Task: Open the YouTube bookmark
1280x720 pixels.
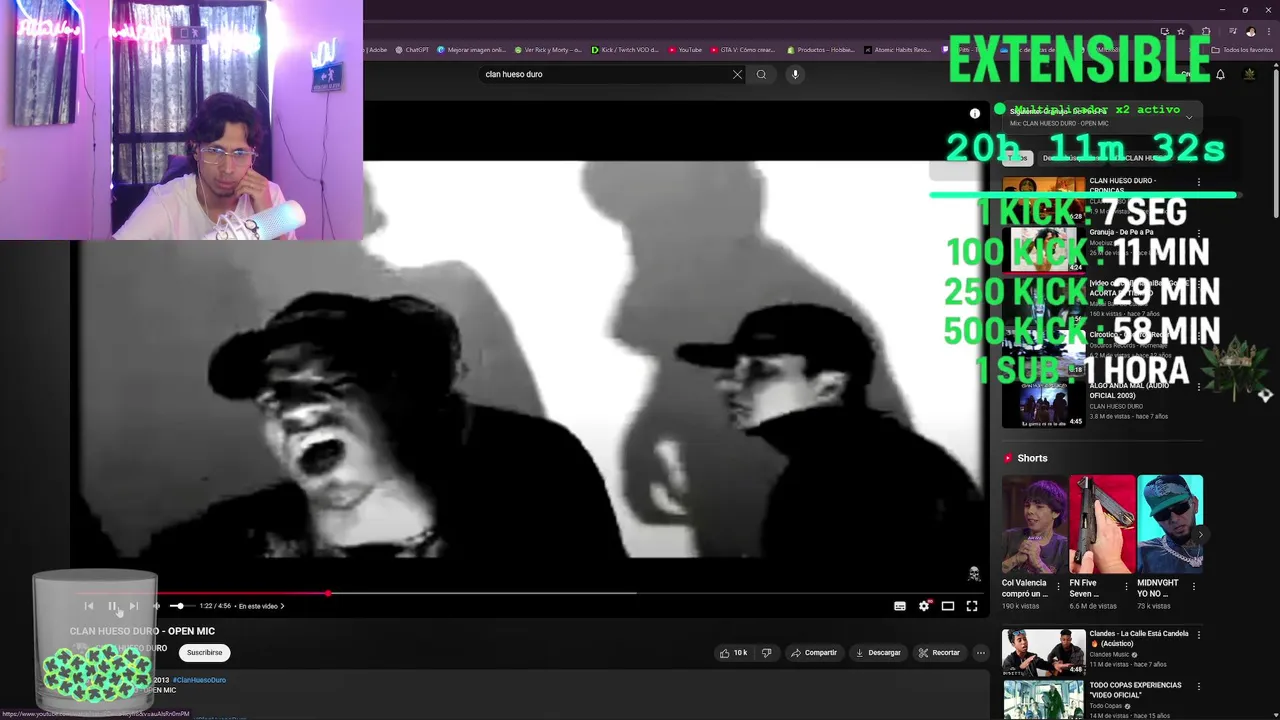Action: 686,49
